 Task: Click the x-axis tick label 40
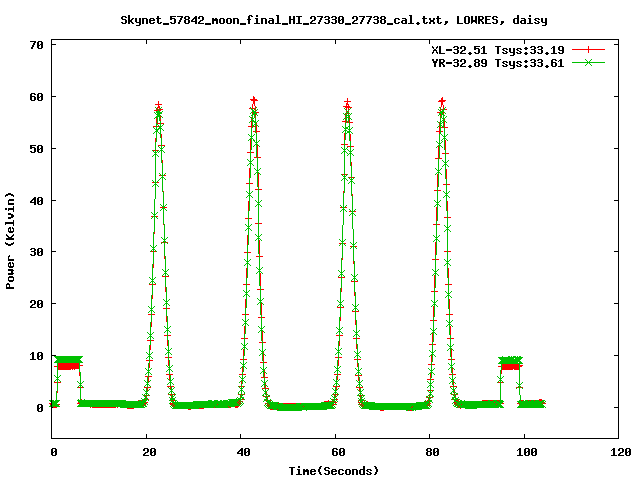pos(243,452)
